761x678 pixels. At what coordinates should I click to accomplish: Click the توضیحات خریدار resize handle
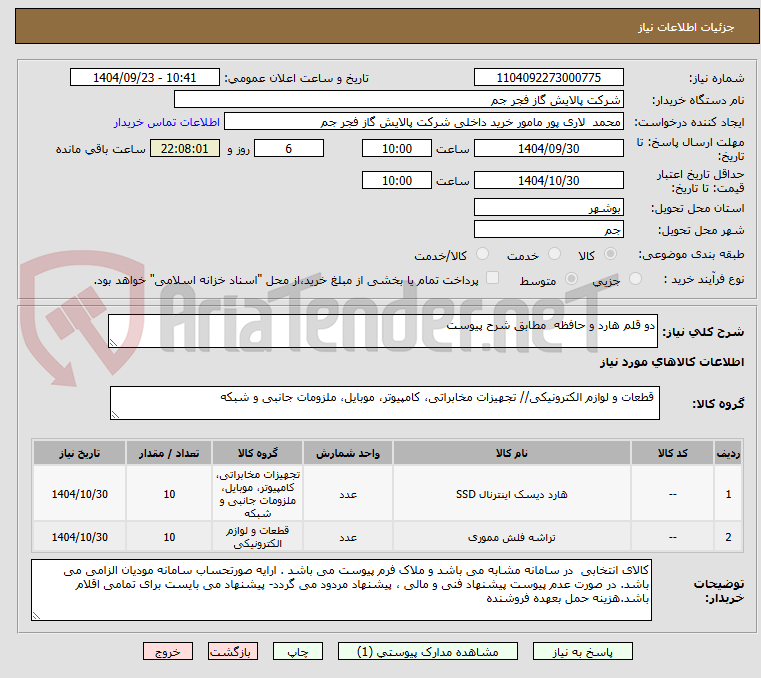36,615
